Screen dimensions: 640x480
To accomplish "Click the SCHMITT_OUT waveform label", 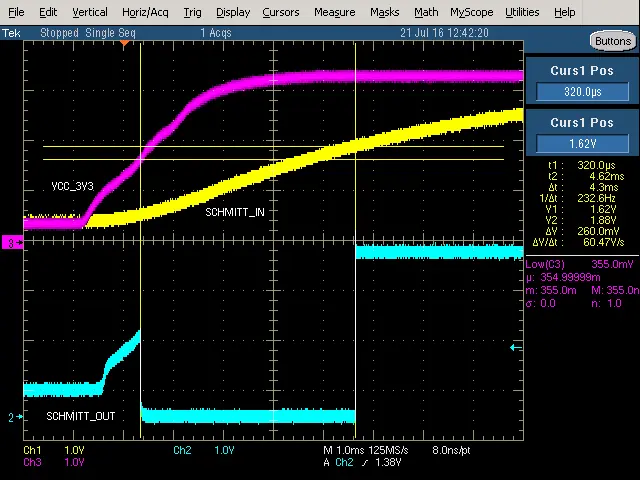I will [80, 416].
